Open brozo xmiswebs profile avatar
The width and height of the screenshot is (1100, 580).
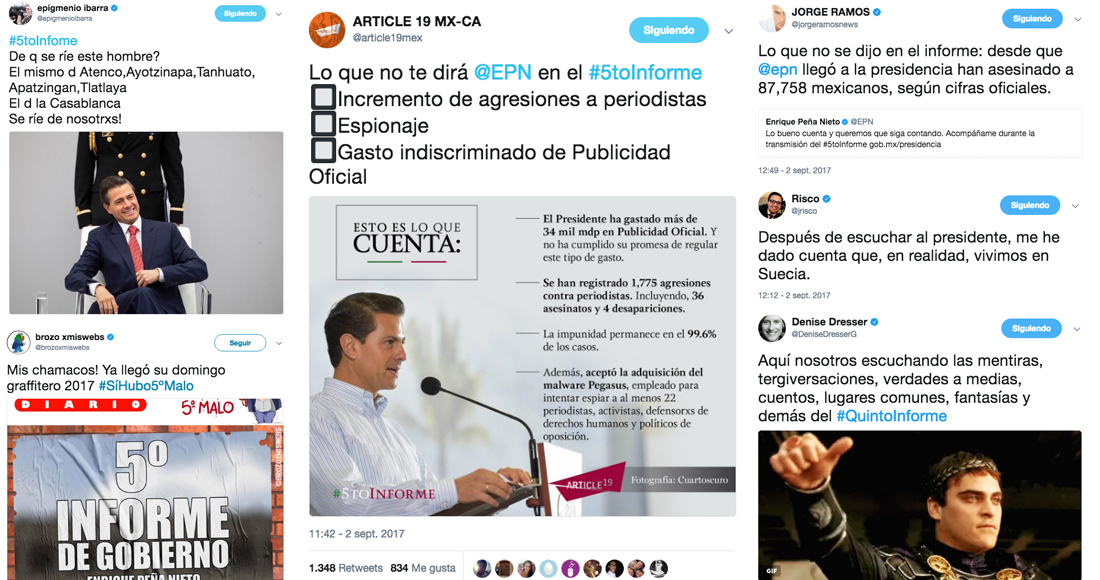click(18, 342)
